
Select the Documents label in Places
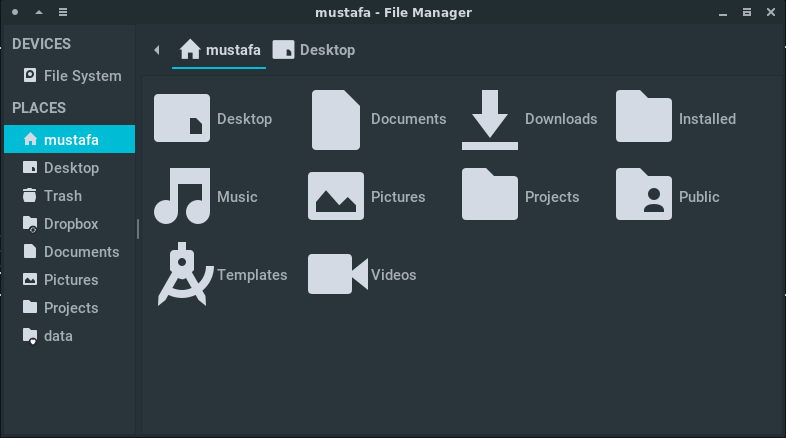click(82, 252)
